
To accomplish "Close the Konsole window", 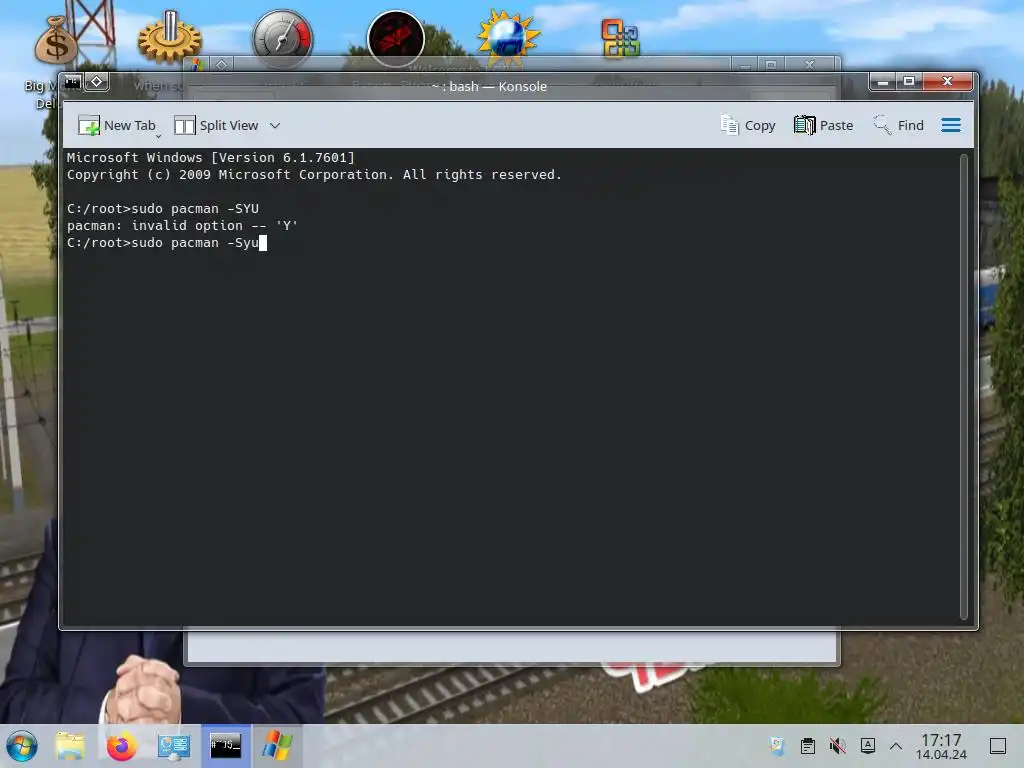I will pyautogui.click(x=948, y=82).
